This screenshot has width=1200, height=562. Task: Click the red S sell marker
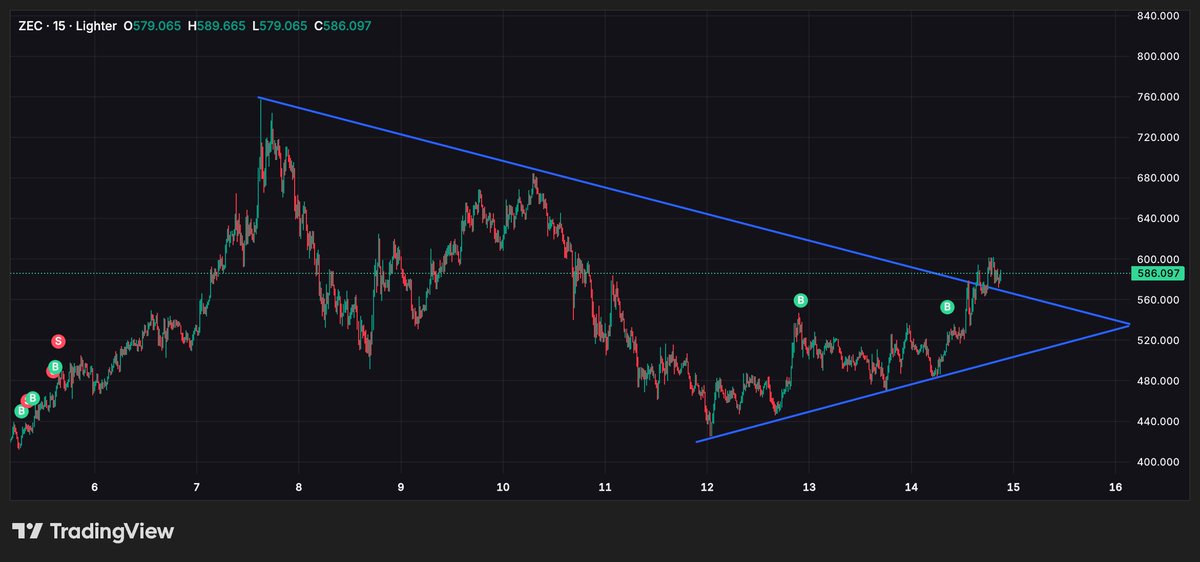point(58,341)
